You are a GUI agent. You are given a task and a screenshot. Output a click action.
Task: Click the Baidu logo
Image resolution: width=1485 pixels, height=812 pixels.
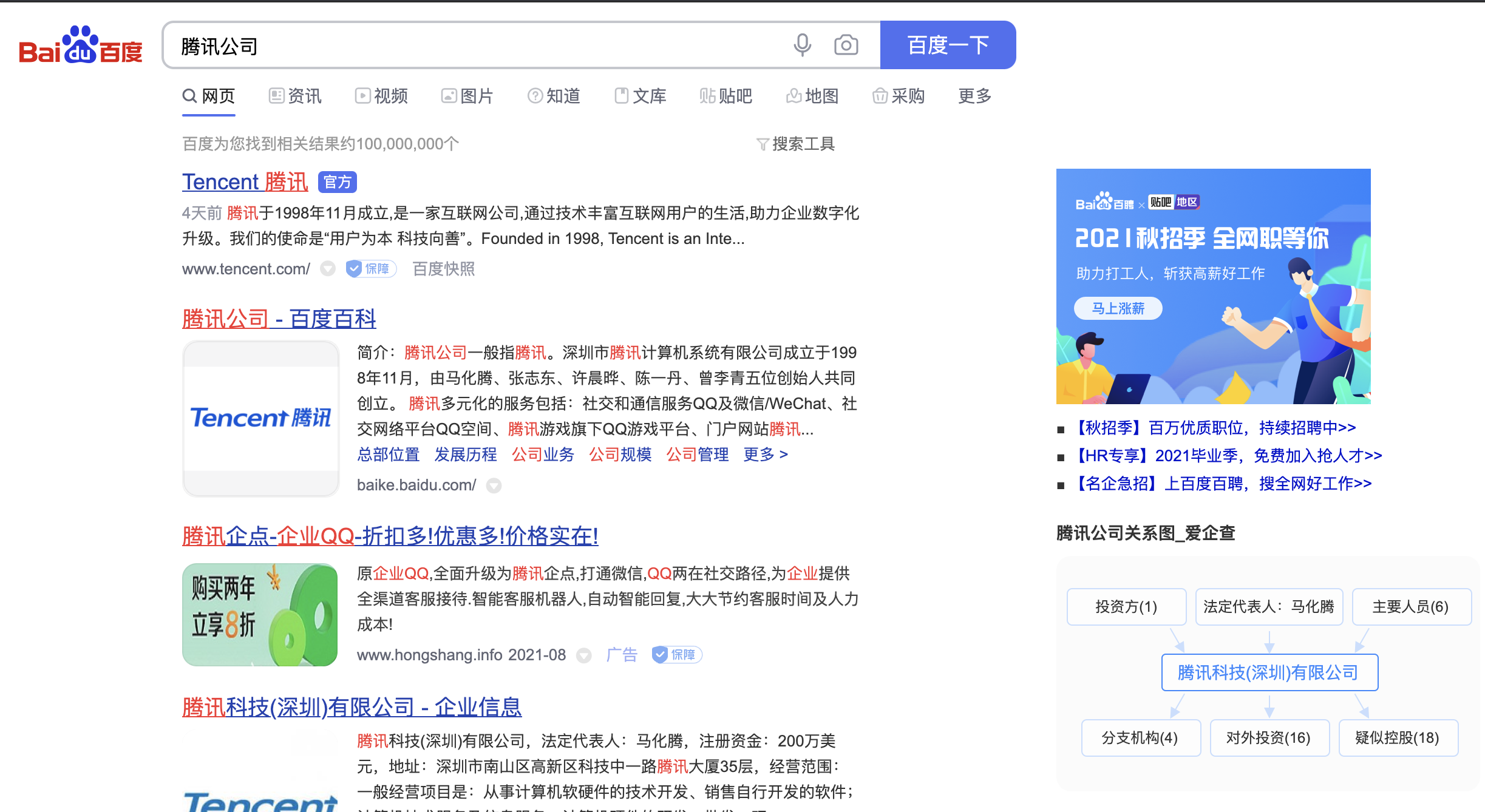pyautogui.click(x=80, y=45)
